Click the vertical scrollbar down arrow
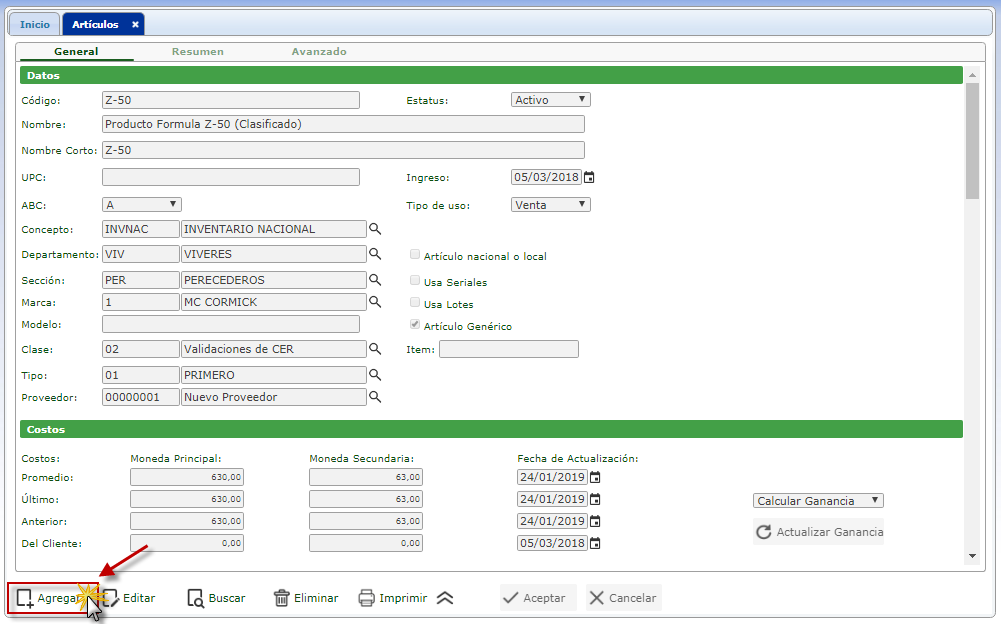 [x=972, y=556]
